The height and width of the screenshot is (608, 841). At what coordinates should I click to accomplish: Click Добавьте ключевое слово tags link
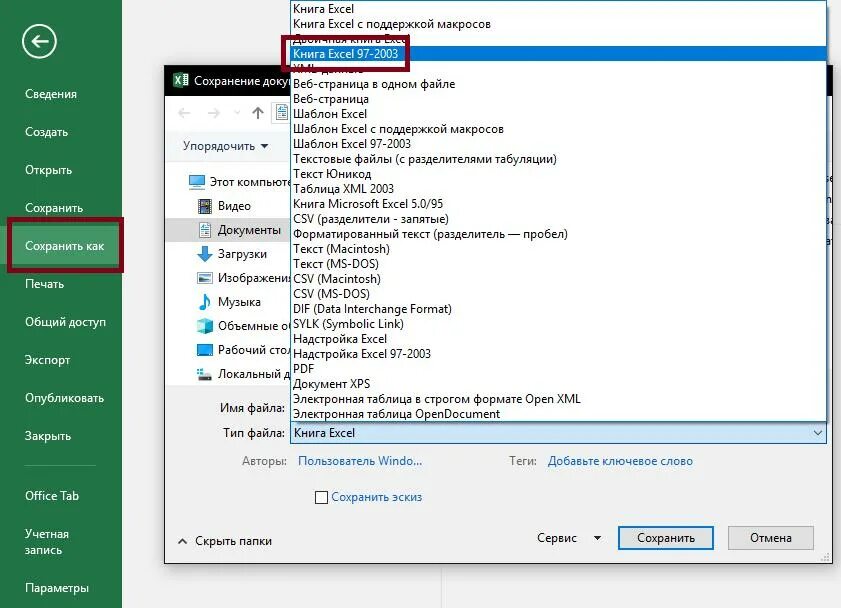620,461
